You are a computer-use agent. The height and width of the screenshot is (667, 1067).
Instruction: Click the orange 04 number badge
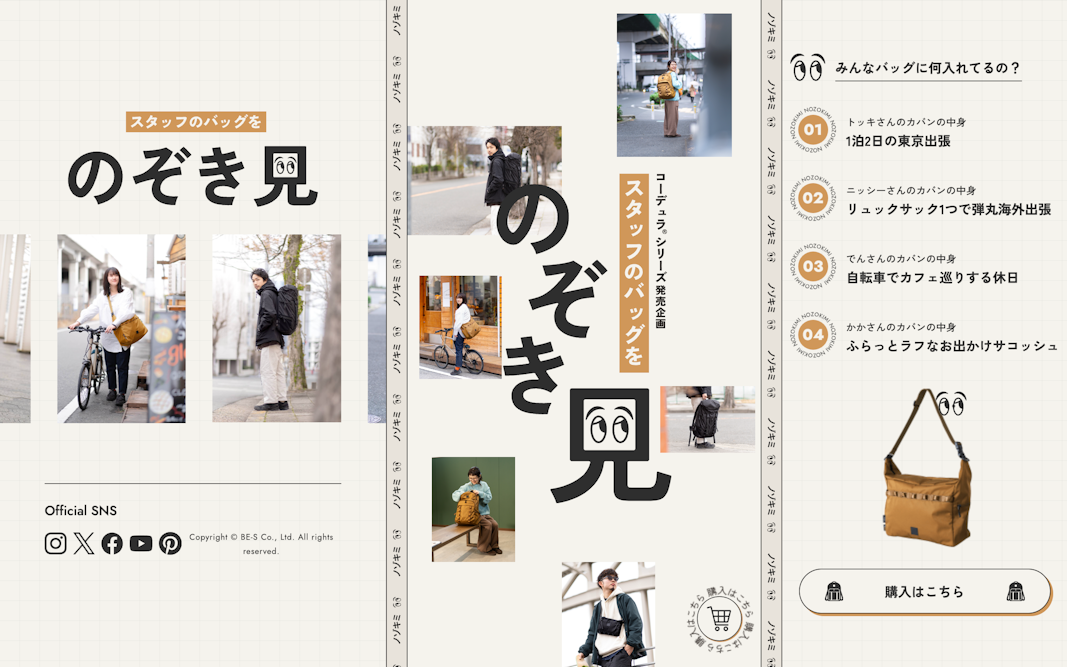812,334
